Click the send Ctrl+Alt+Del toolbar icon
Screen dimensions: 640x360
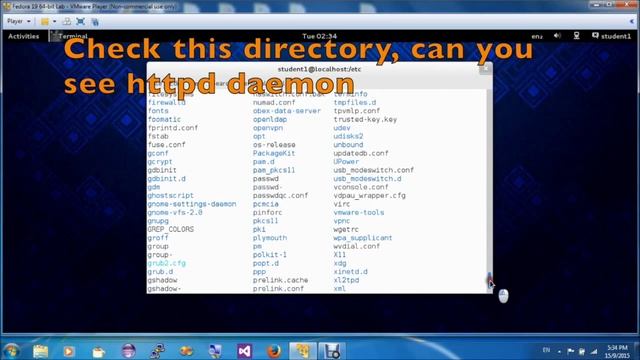pos(67,21)
